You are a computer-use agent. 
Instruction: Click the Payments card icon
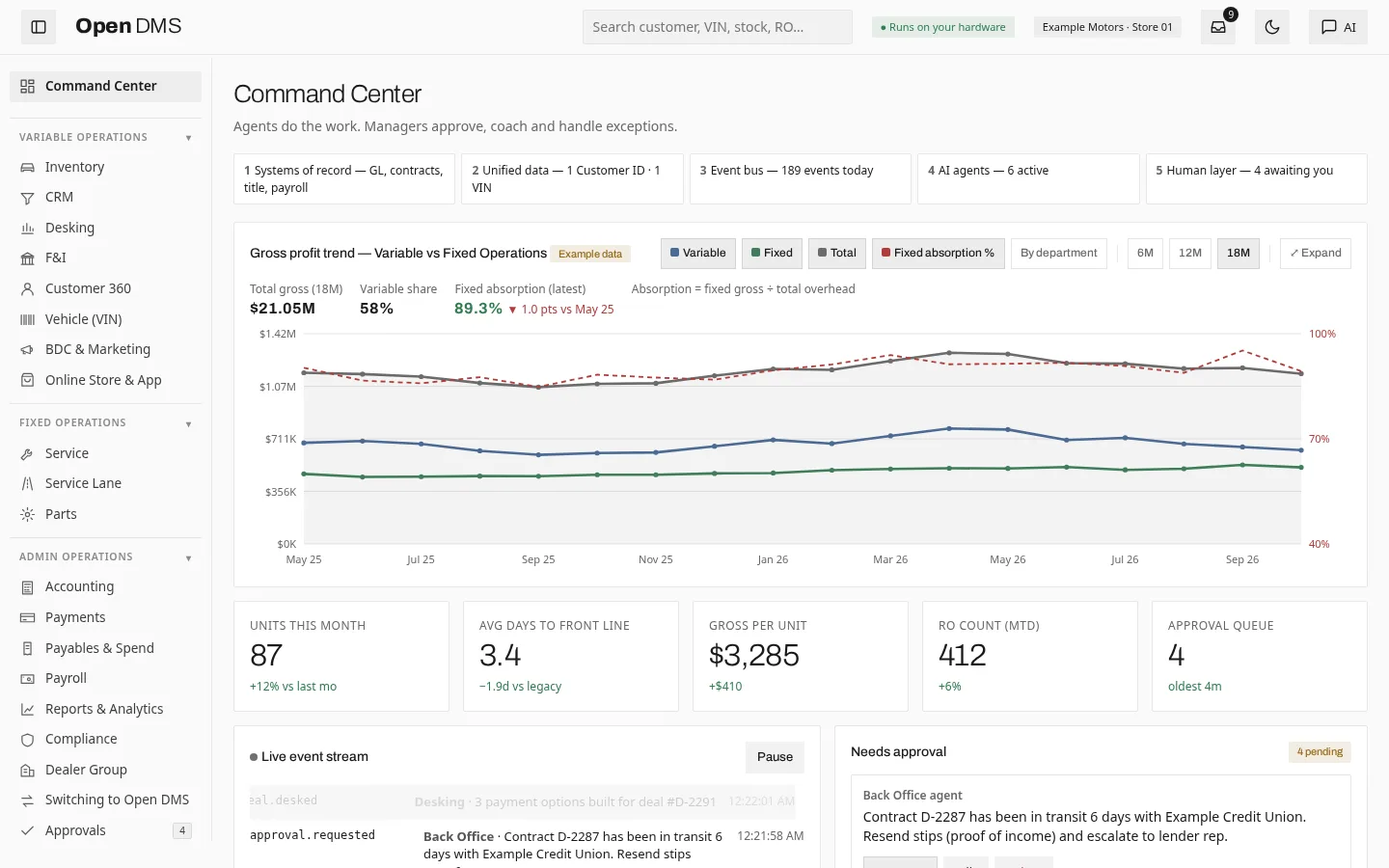pos(28,617)
